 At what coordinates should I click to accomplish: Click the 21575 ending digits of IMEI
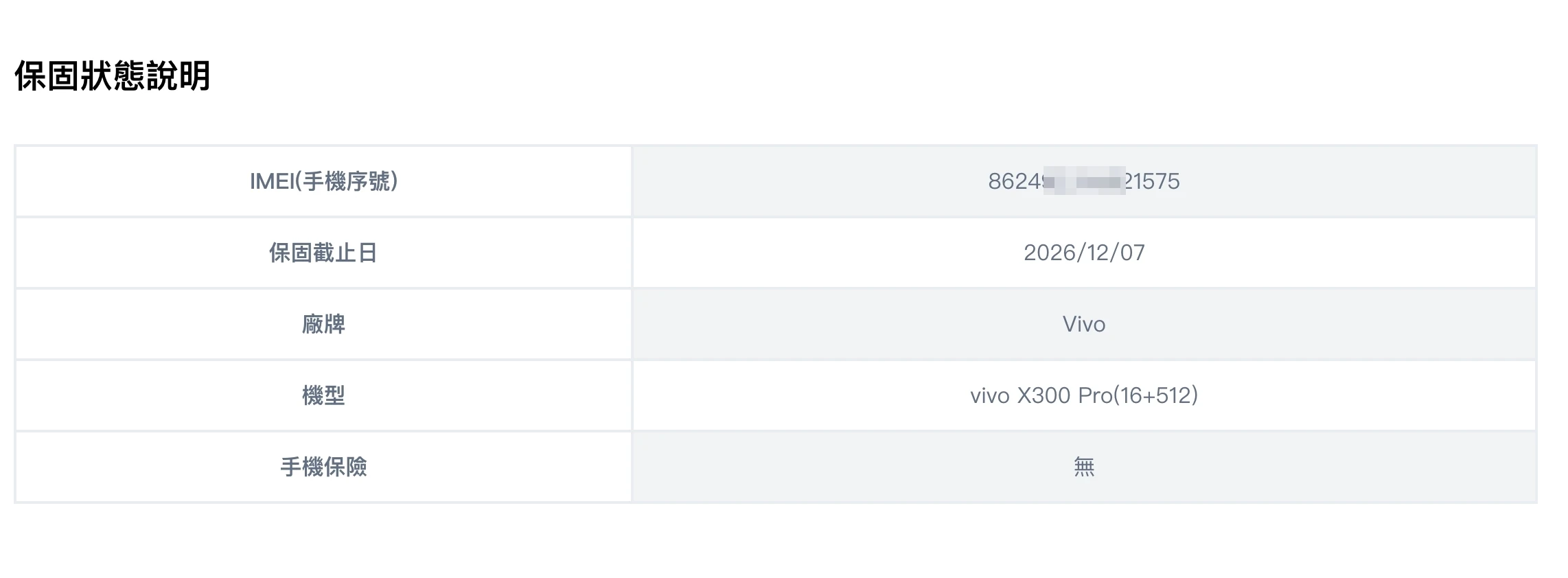point(1152,181)
